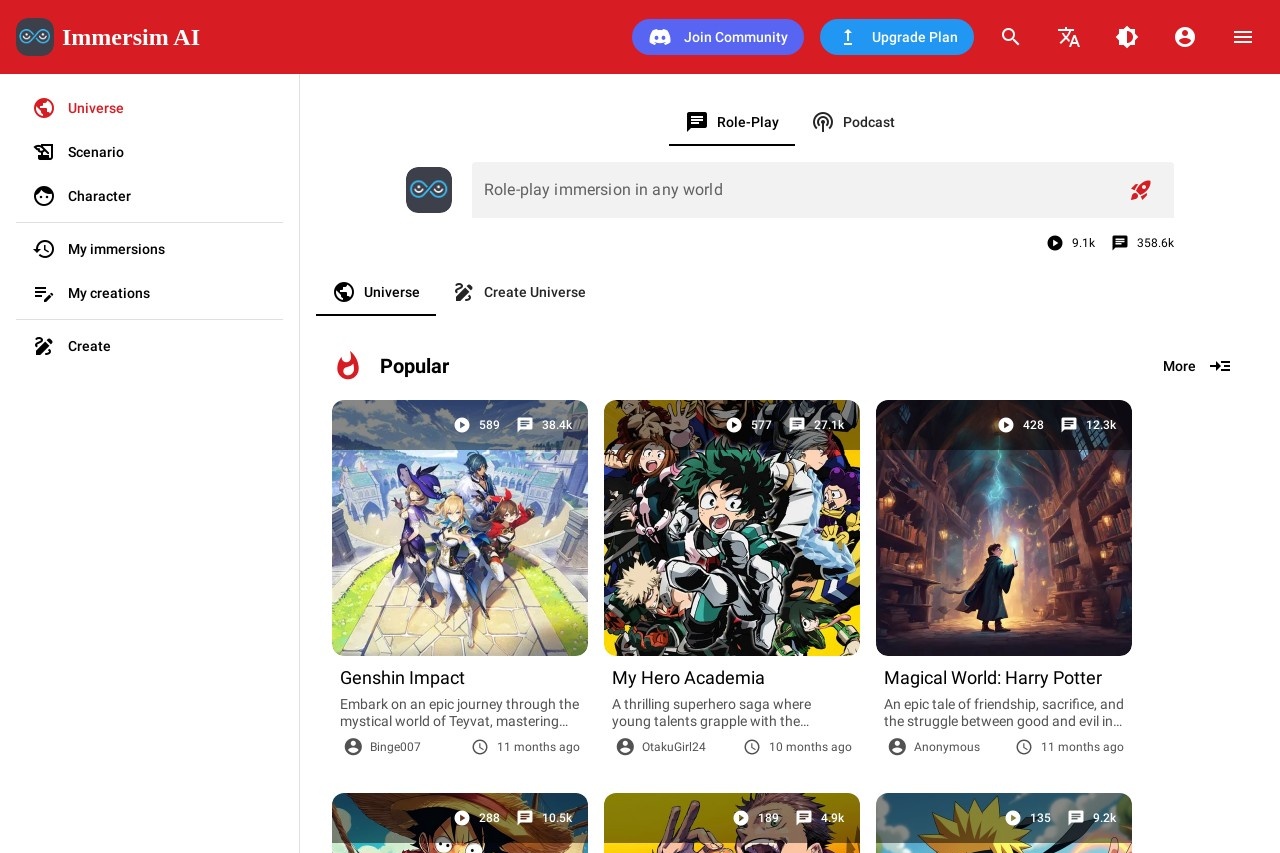Screen dimensions: 1280x853
Task: Click the Immersim AI title text
Action: [x=131, y=37]
